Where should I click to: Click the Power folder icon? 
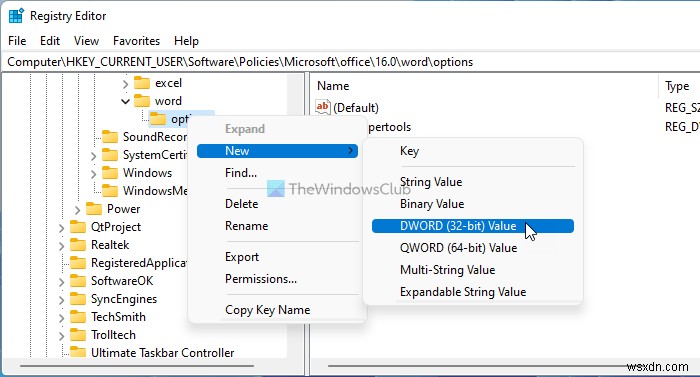point(94,209)
